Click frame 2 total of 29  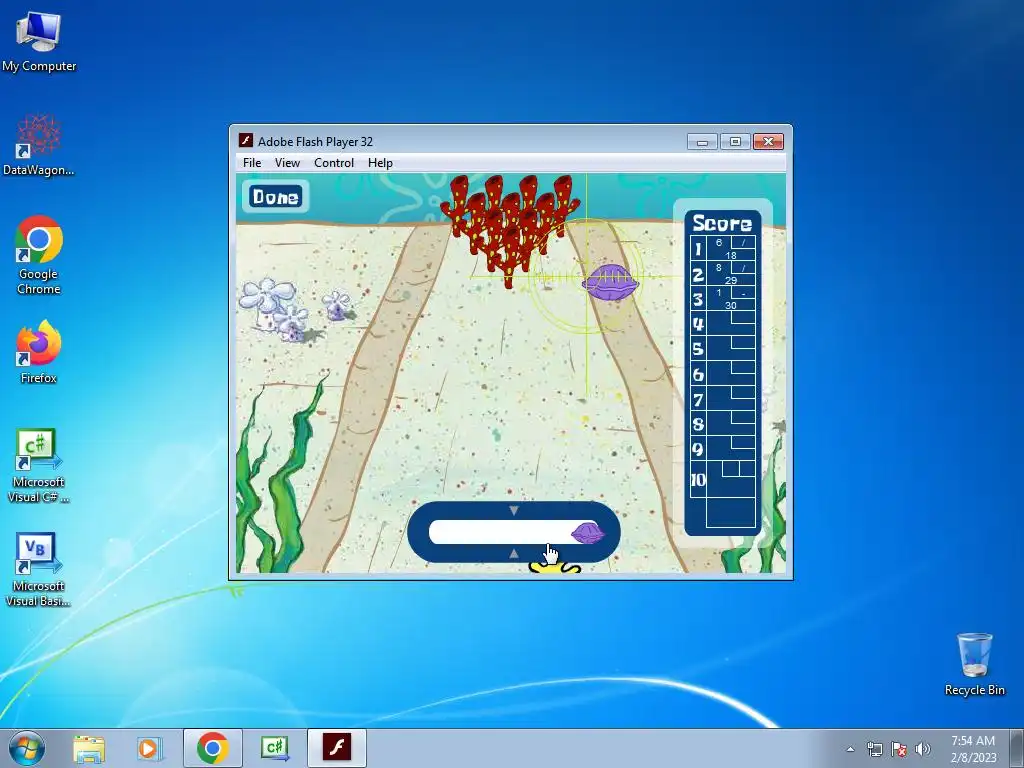pos(731,280)
